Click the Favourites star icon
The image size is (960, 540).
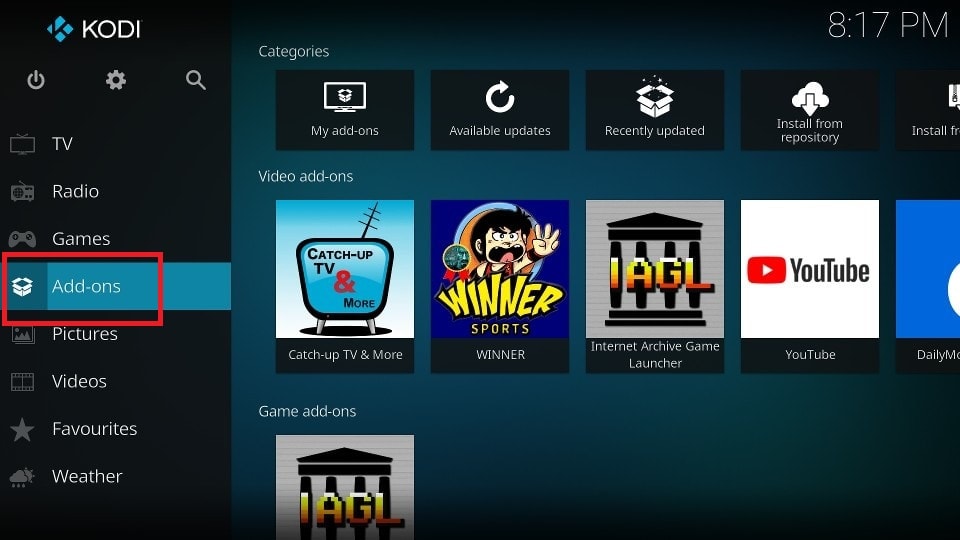coord(23,429)
